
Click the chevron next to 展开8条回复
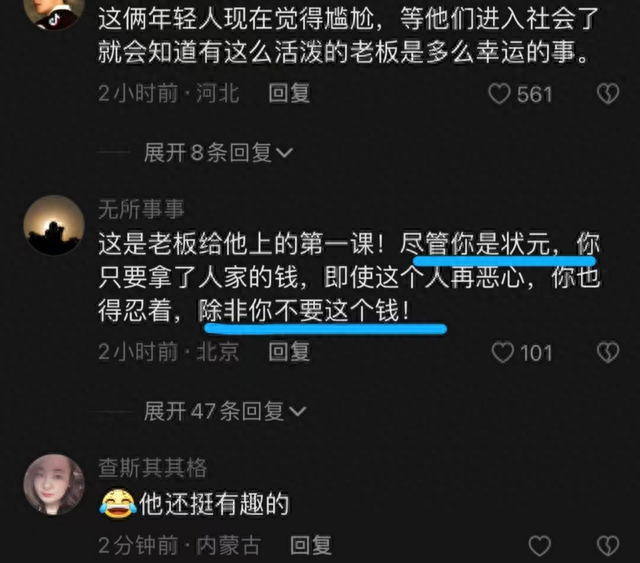pyautogui.click(x=284, y=153)
